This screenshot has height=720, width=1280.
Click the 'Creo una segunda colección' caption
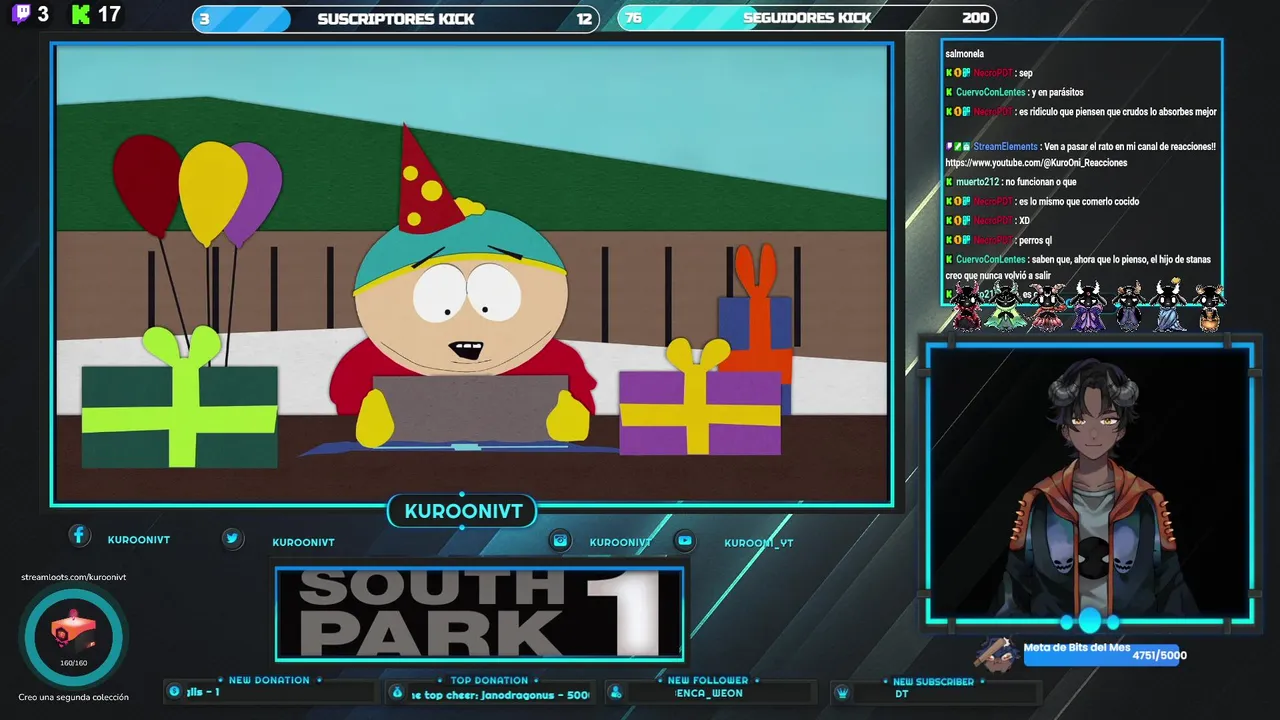coord(73,697)
